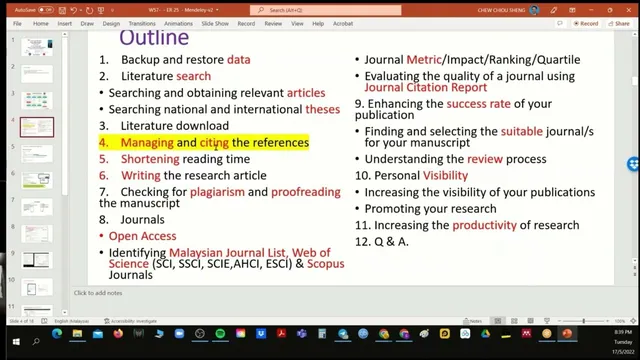
Task: Click the clock showing 8:39 PM
Action: point(623,332)
